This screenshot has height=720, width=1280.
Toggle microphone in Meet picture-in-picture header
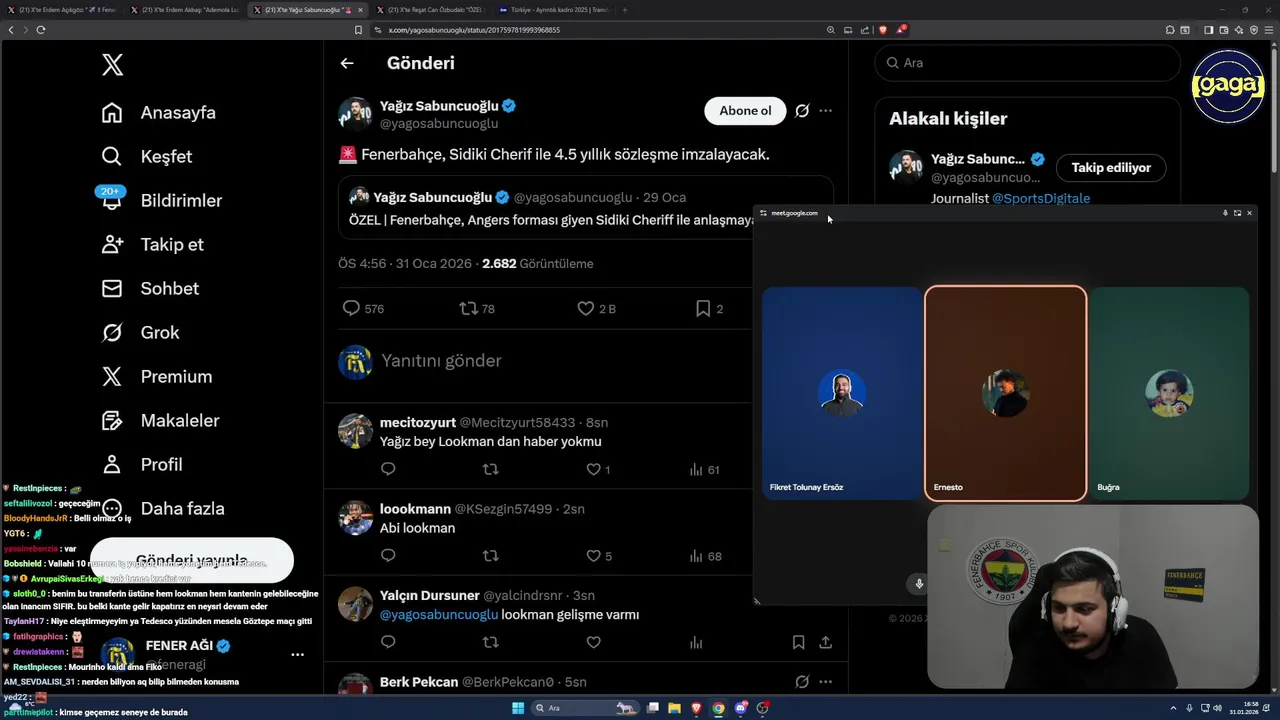1225,213
